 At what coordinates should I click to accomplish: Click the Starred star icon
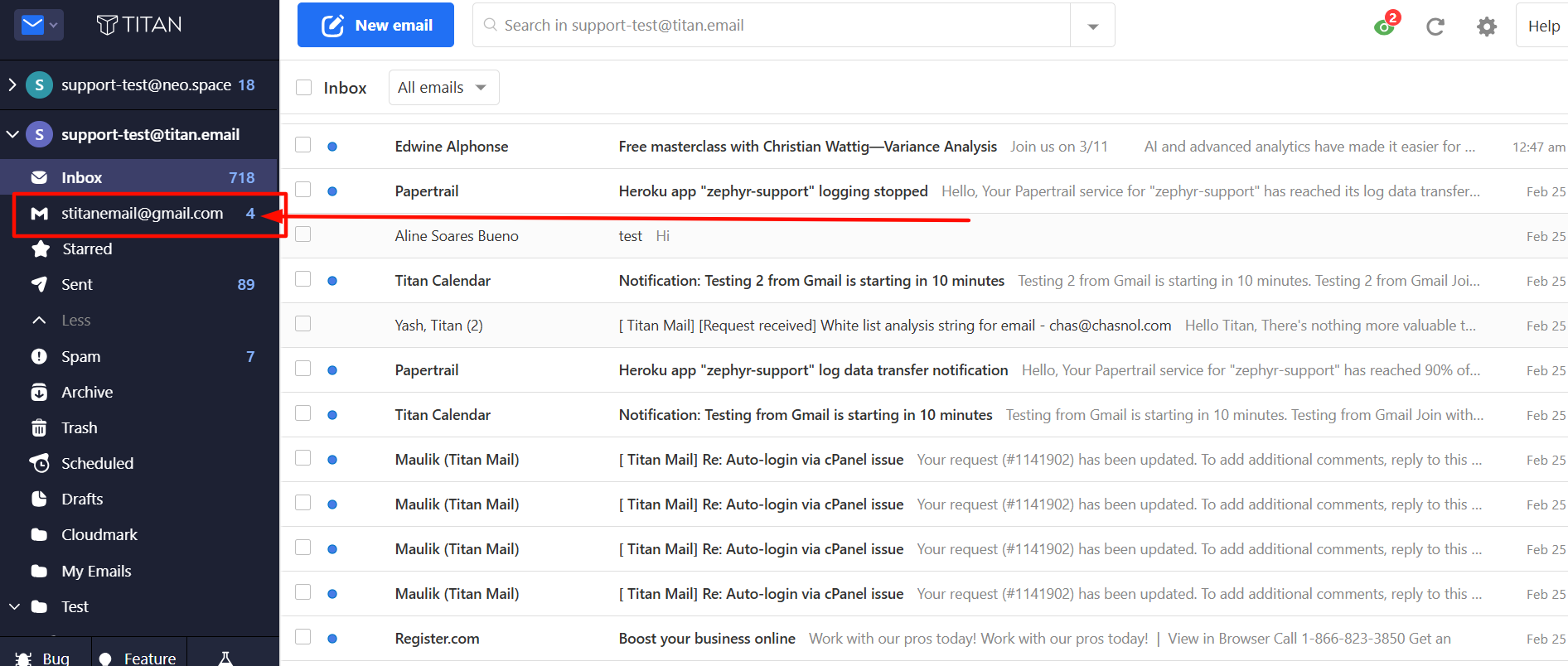[x=40, y=249]
